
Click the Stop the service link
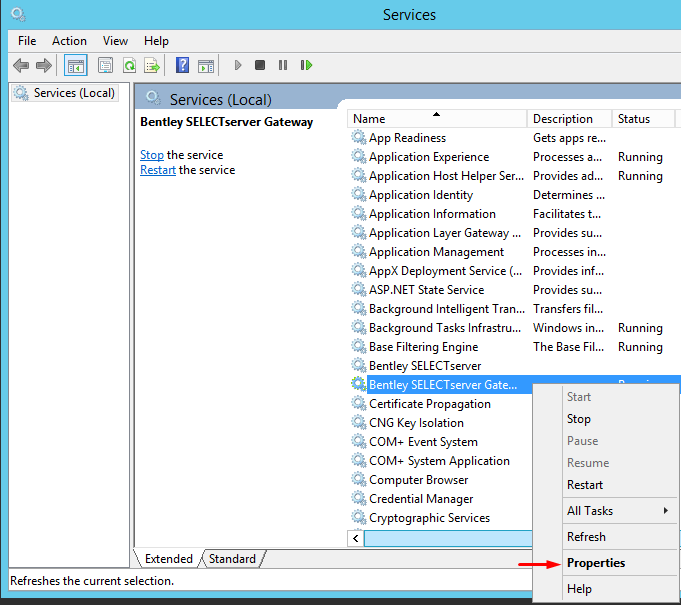tap(152, 155)
